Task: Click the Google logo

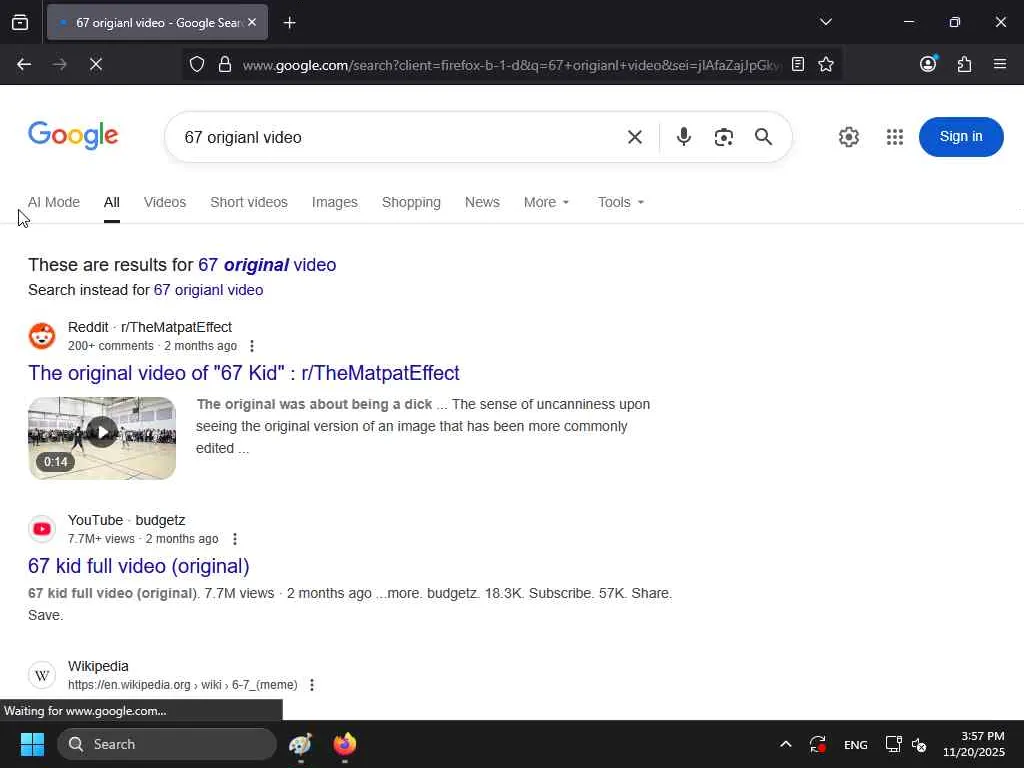Action: tap(73, 135)
